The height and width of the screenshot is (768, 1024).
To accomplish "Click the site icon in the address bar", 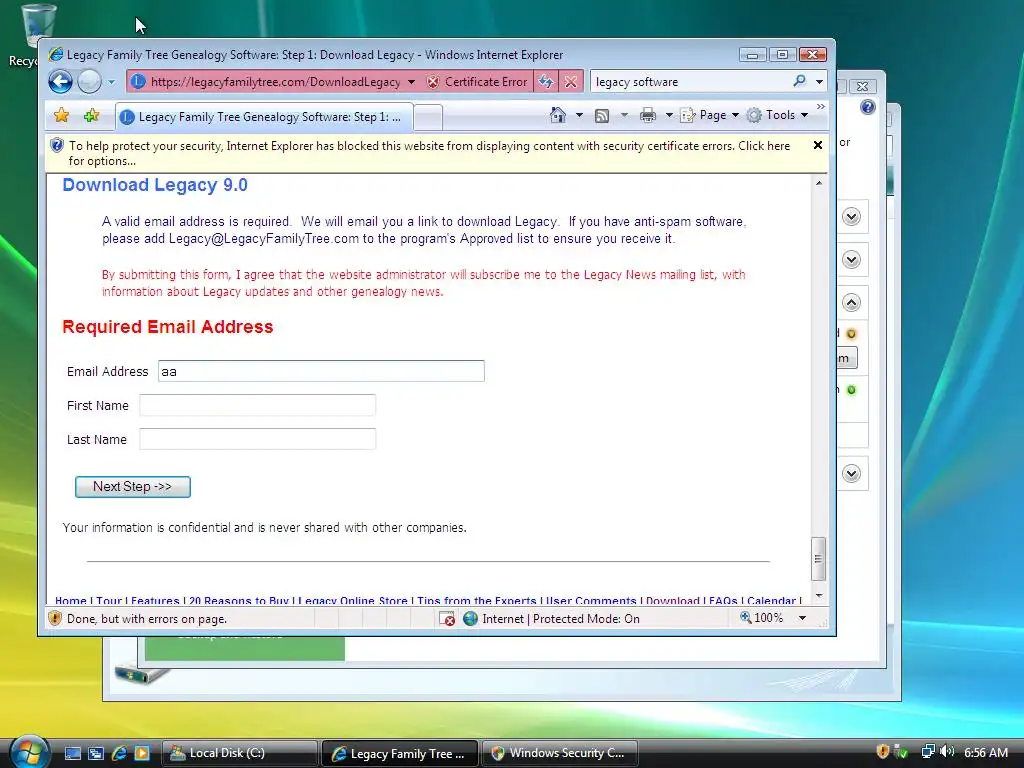I will pos(137,82).
